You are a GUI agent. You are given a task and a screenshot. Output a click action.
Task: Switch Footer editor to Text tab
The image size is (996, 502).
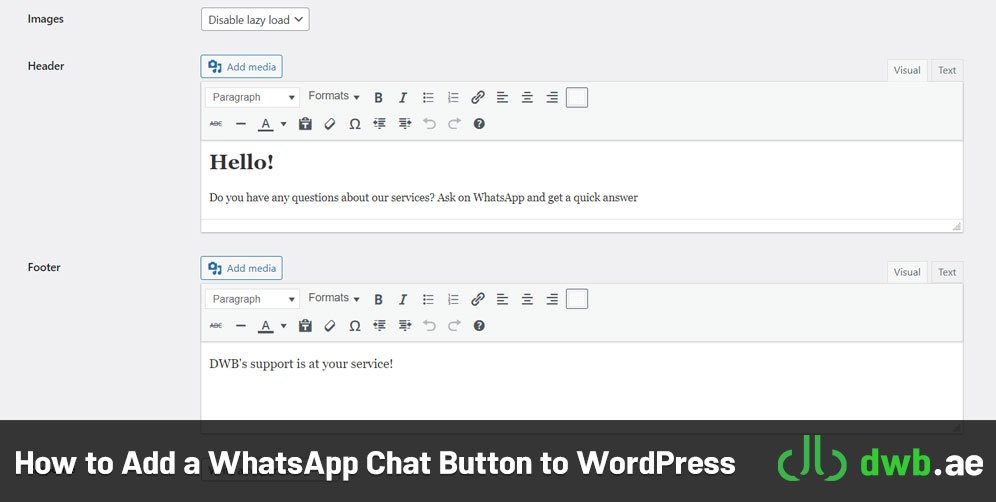tap(947, 272)
